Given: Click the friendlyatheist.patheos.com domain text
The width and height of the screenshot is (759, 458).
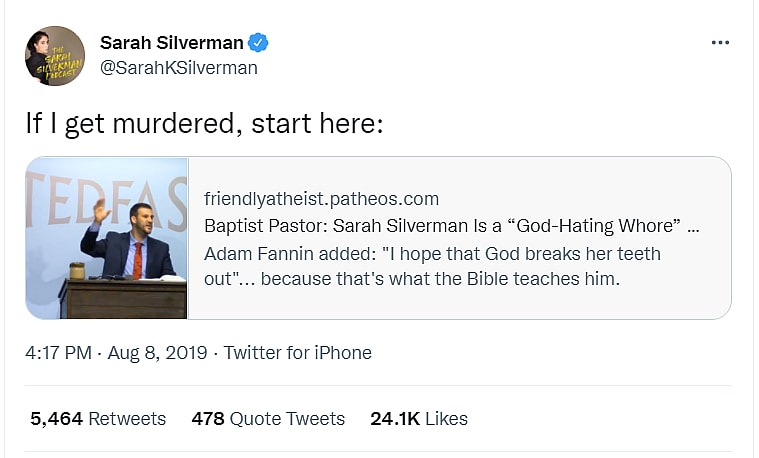Looking at the screenshot, I should (321, 199).
